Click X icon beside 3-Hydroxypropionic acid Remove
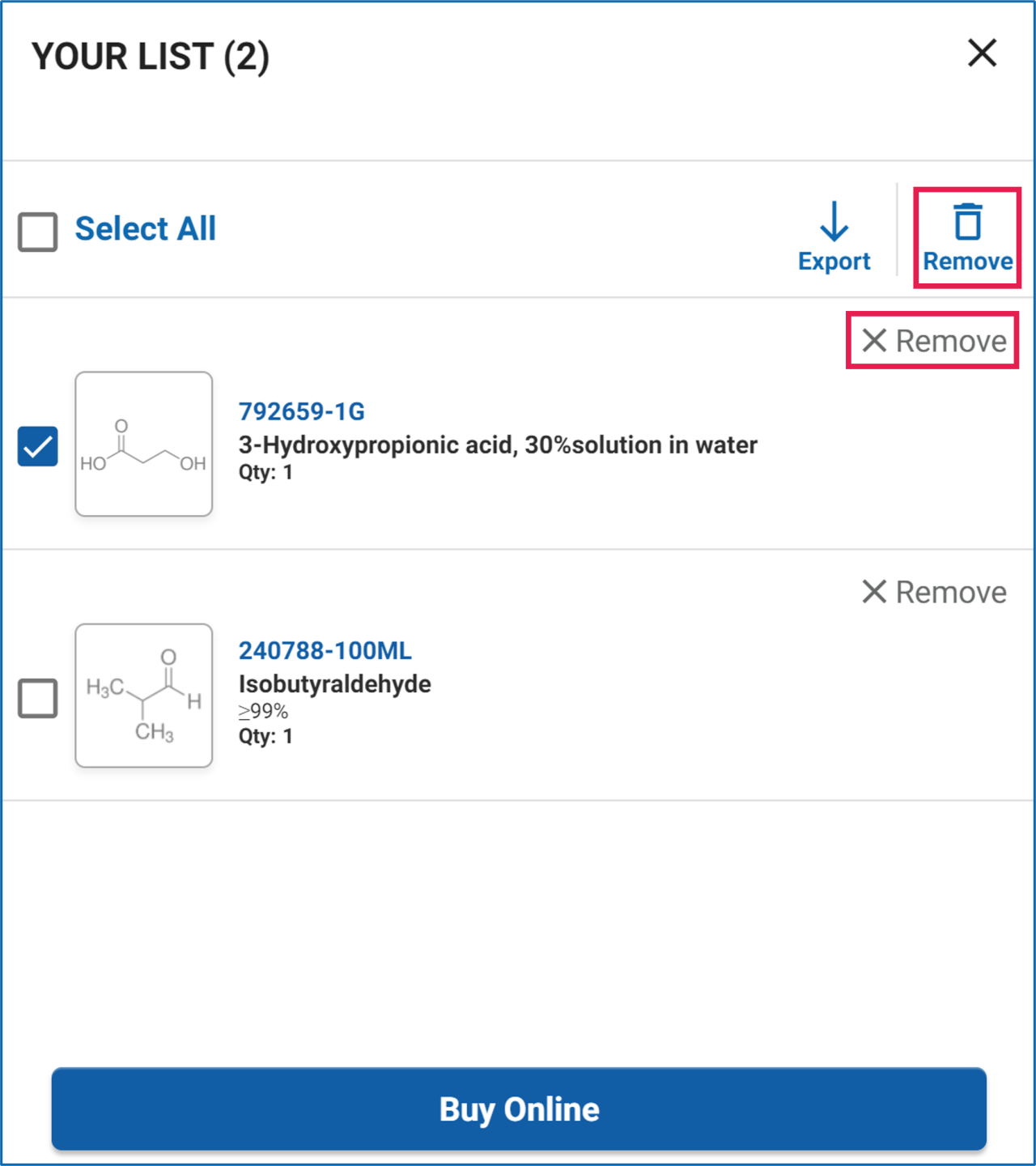1036x1166 pixels. [874, 341]
